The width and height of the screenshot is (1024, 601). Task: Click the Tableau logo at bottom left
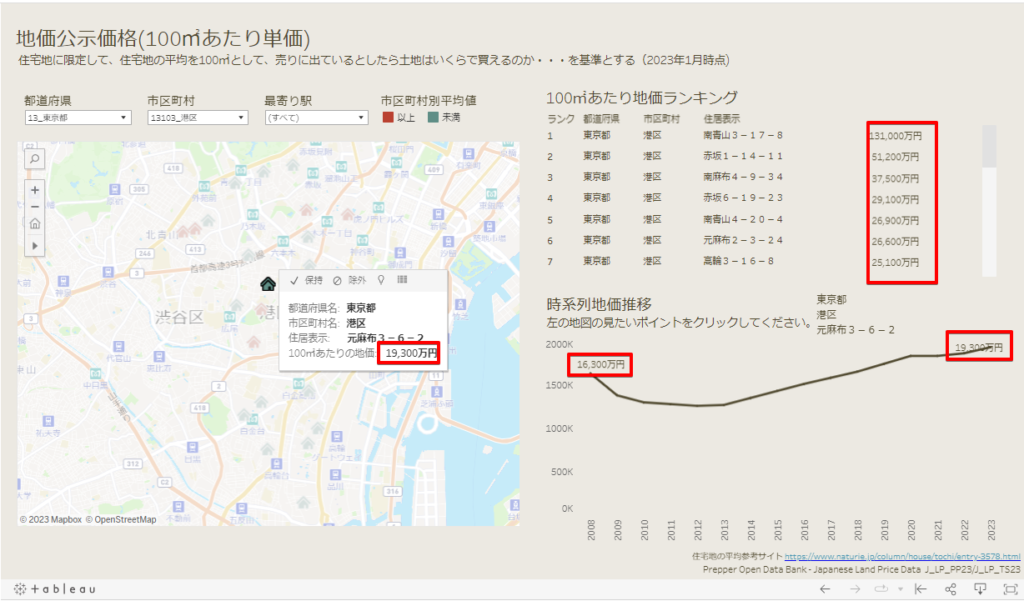pos(48,589)
